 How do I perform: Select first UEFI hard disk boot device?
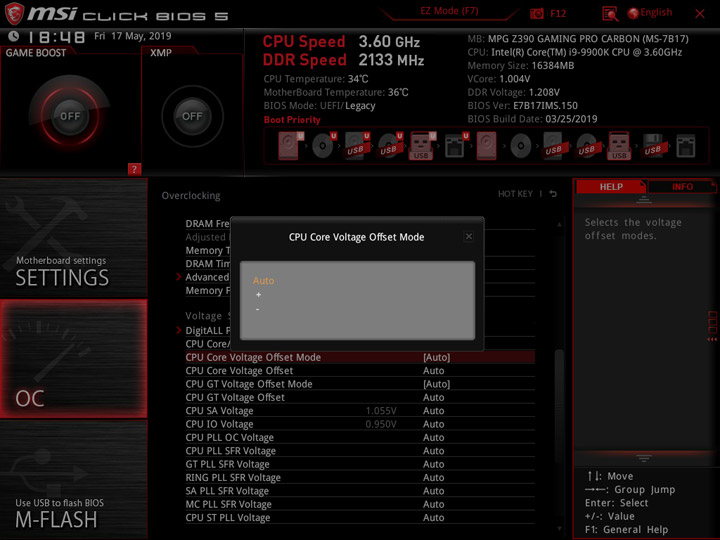[290, 146]
